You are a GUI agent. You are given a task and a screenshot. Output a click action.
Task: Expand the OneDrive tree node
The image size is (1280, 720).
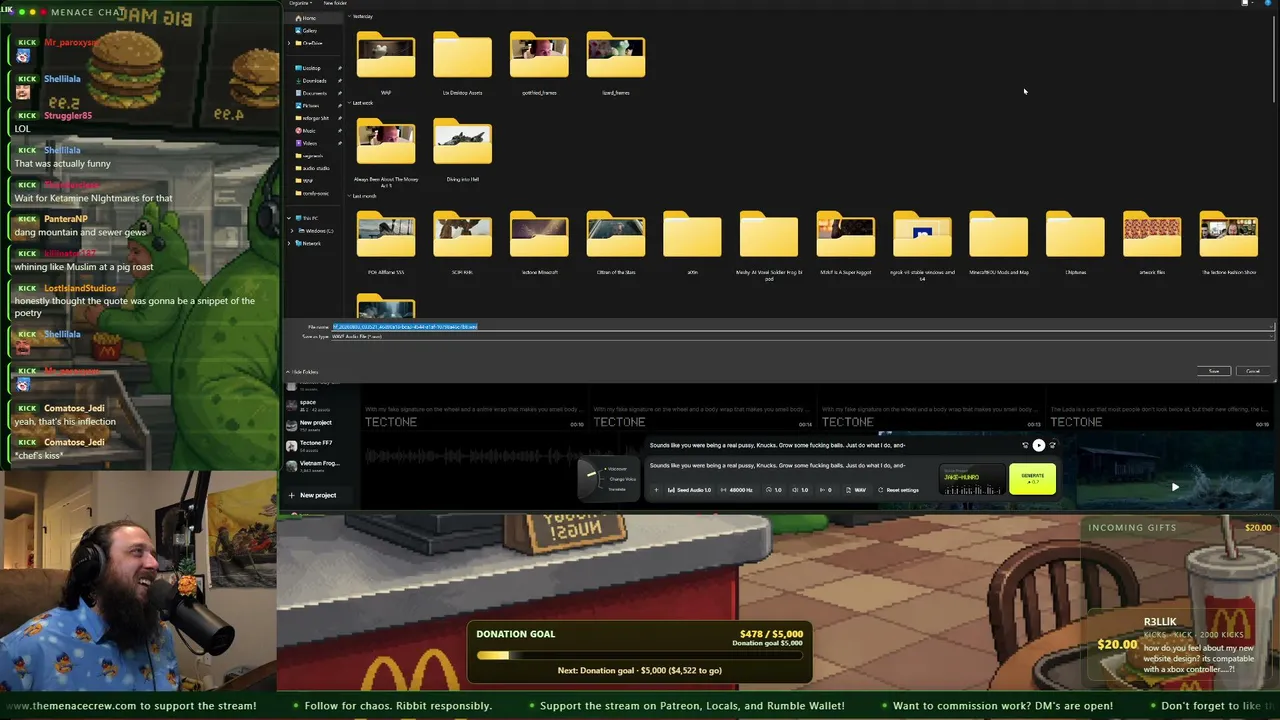(289, 43)
